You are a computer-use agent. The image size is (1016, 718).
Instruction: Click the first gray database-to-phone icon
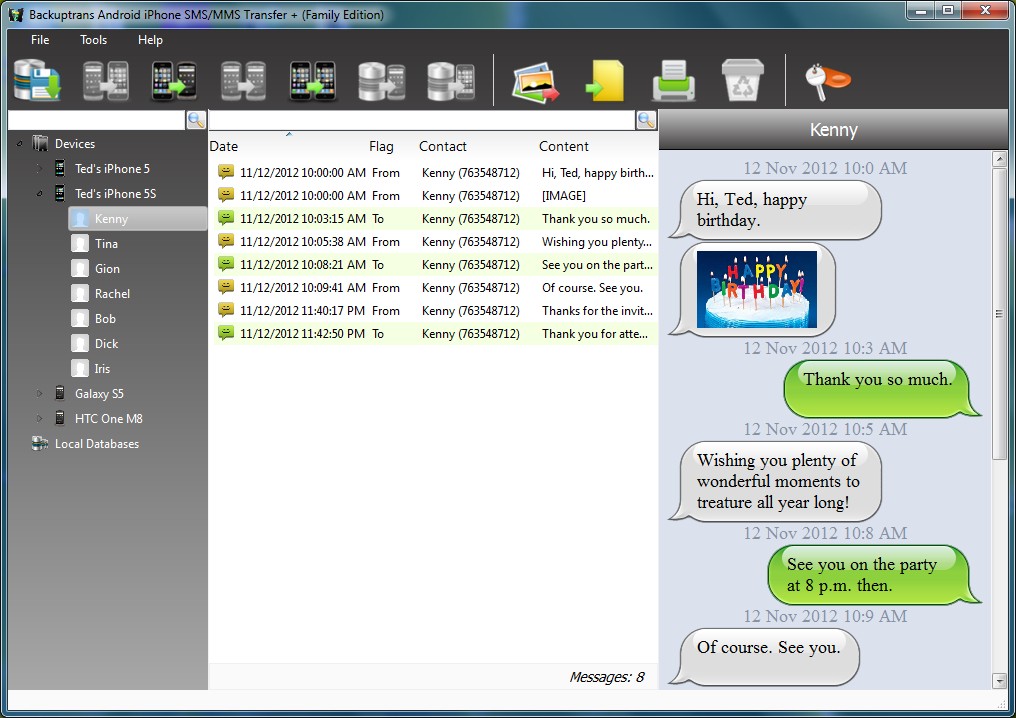382,82
